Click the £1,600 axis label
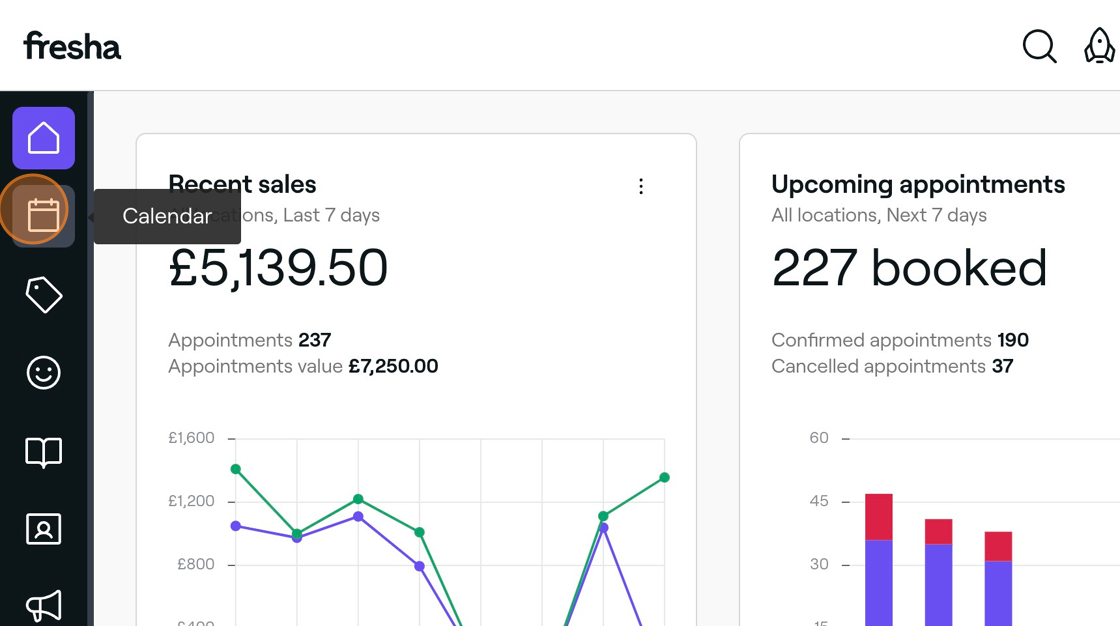Viewport: 1120px width, 626px height. (191, 438)
